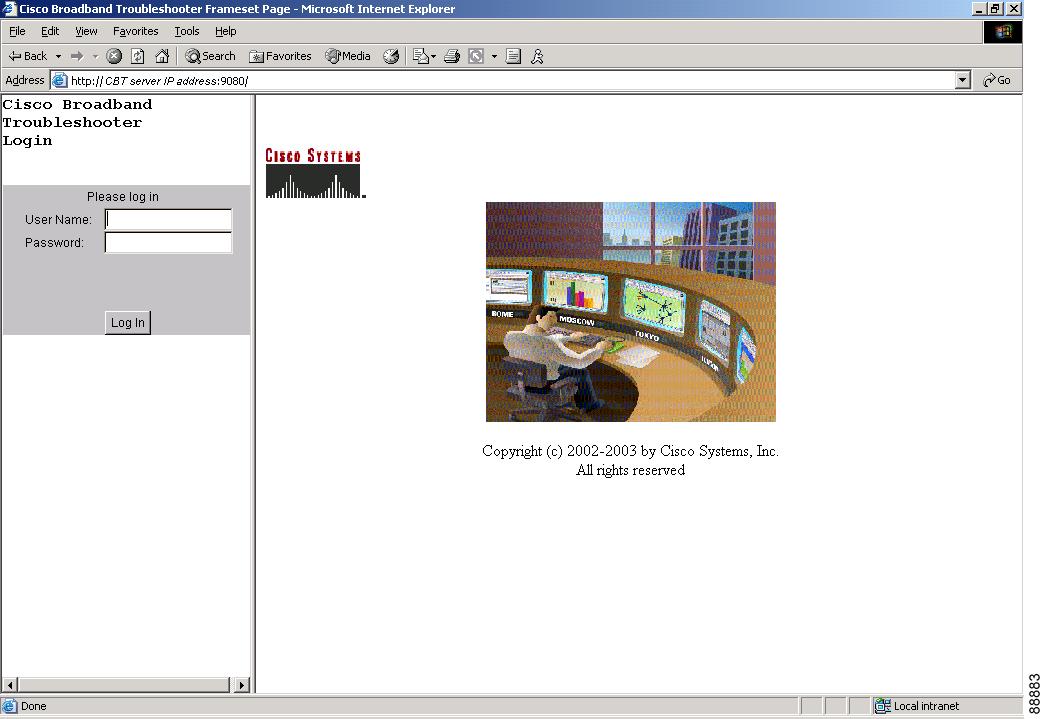This screenshot has width=1042, height=719.
Task: Restore down the Internet Explorer window
Action: [x=995, y=9]
